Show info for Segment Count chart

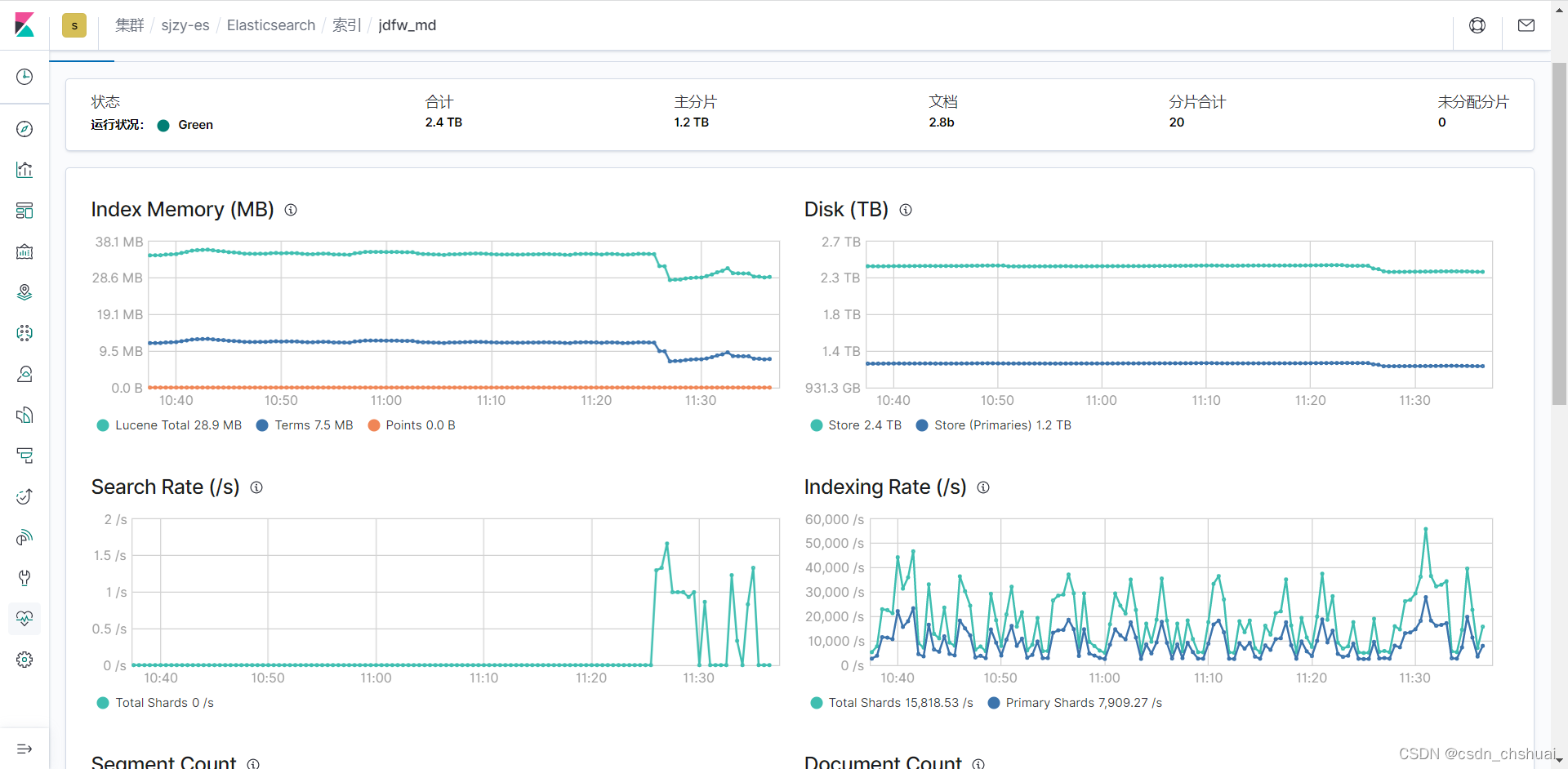pos(253,764)
